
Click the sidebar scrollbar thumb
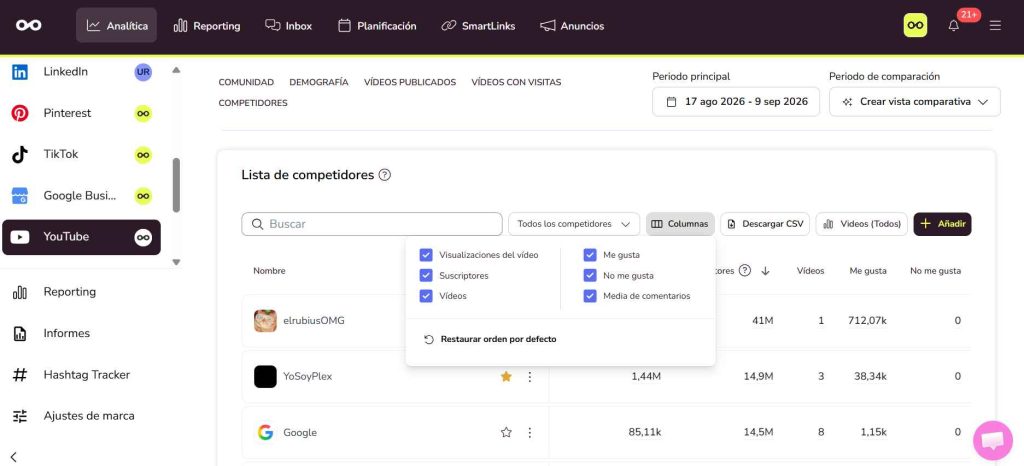tap(176, 185)
